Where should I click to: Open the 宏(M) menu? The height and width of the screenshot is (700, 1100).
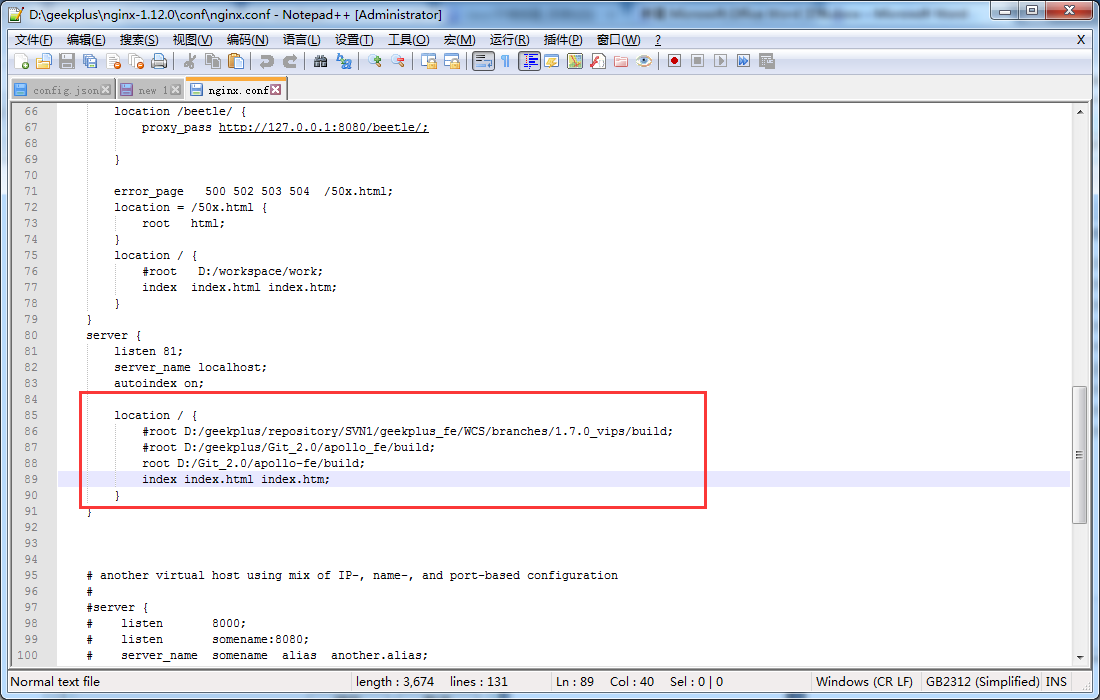460,40
